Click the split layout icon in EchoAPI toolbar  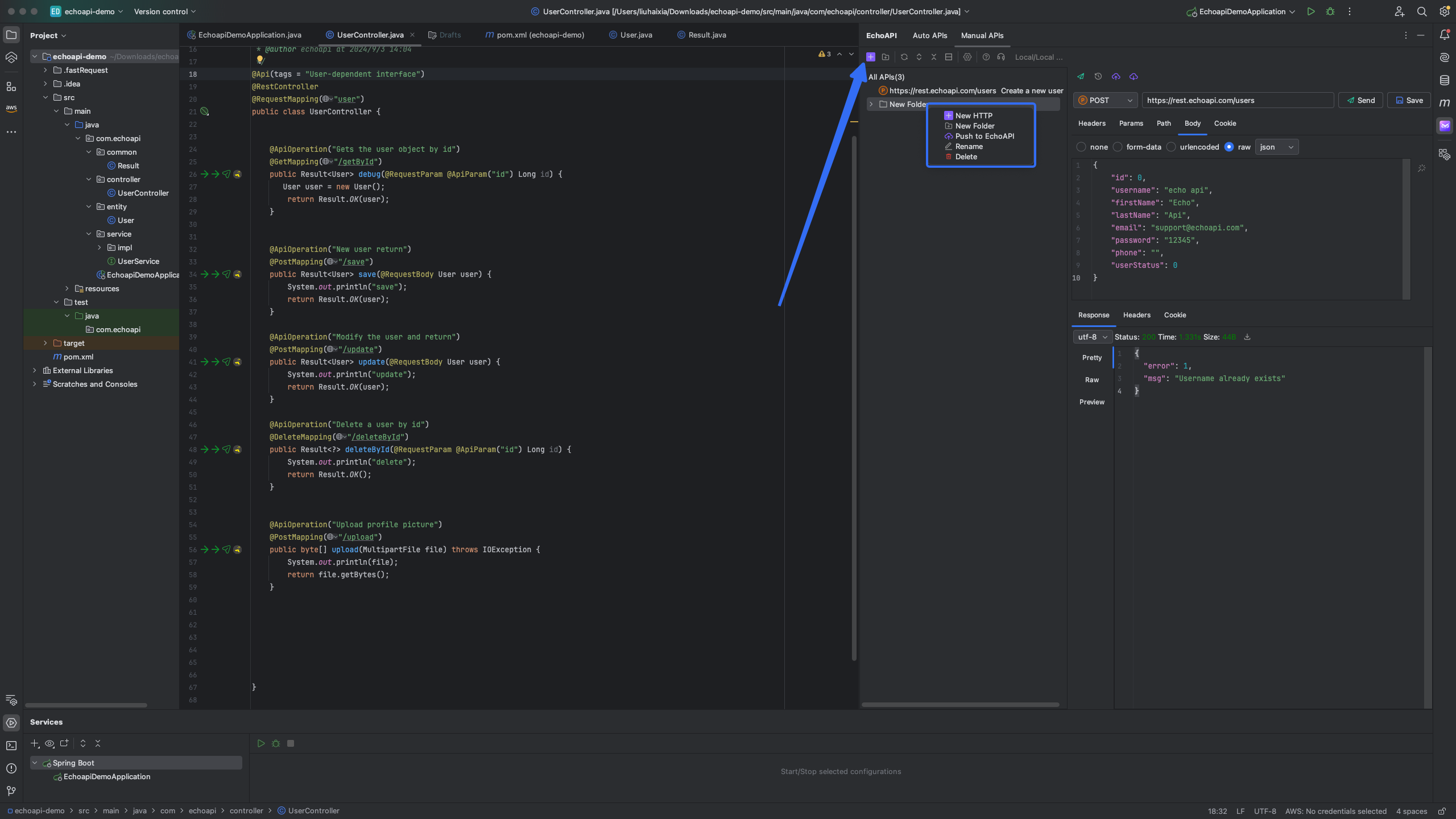coord(948,57)
